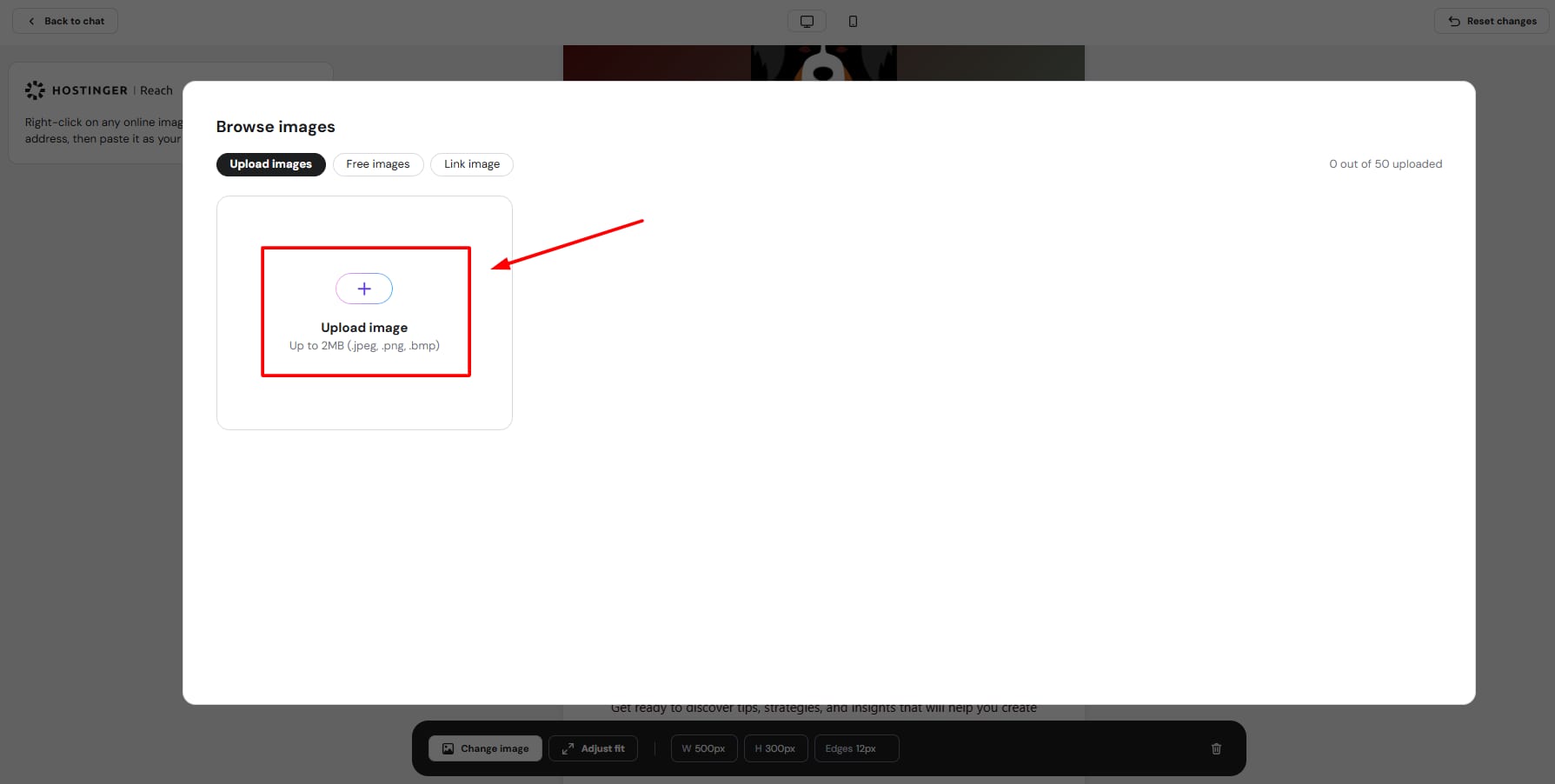
Task: Click the "0 out of 50 uploaded" counter
Action: click(x=1385, y=164)
